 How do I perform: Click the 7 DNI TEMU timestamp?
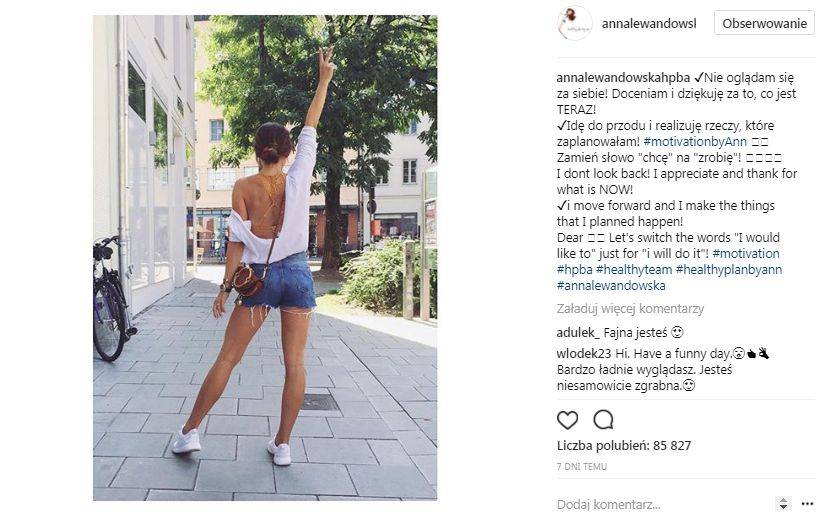pyautogui.click(x=581, y=466)
